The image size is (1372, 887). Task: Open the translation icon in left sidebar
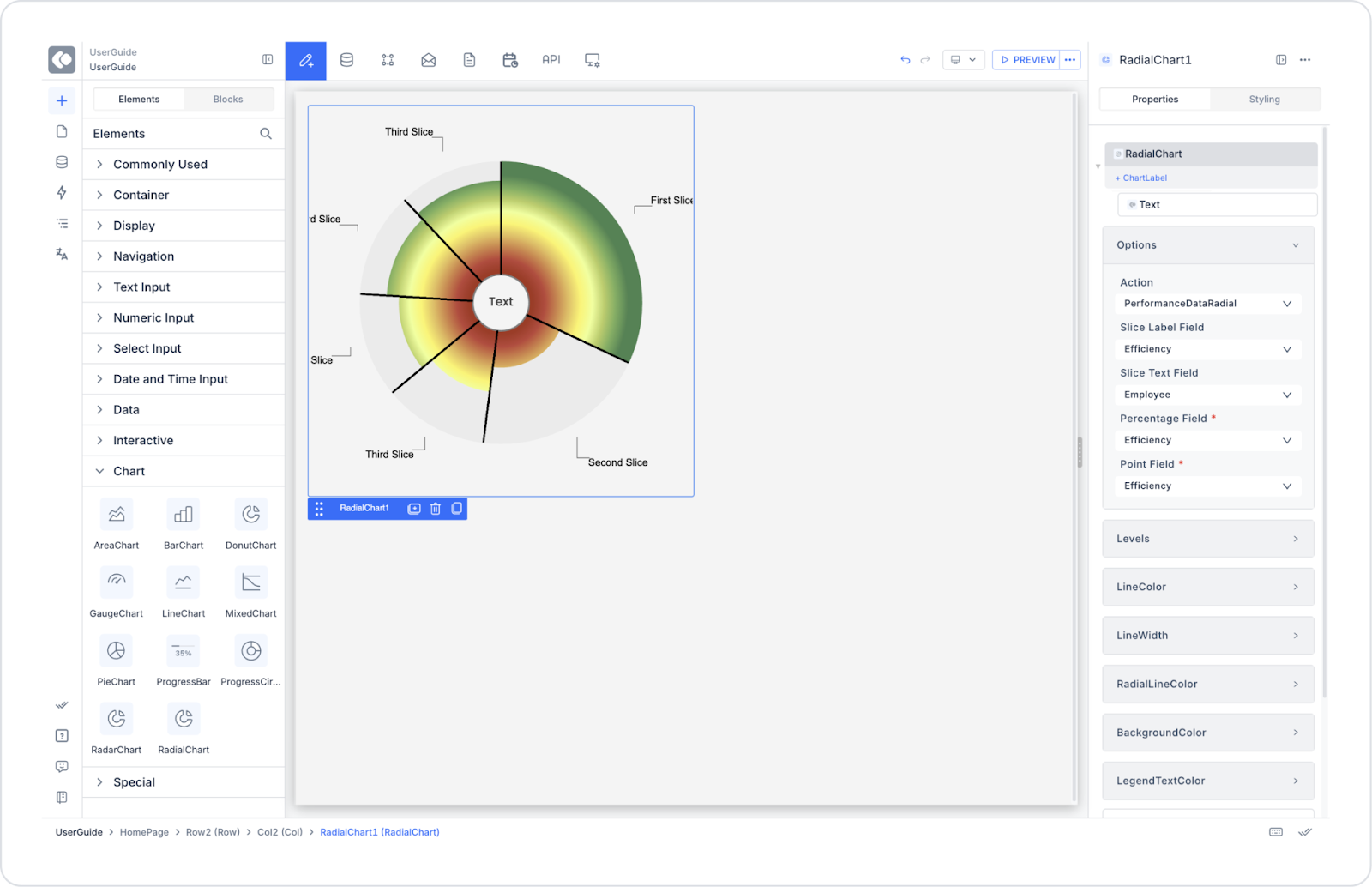click(x=62, y=254)
